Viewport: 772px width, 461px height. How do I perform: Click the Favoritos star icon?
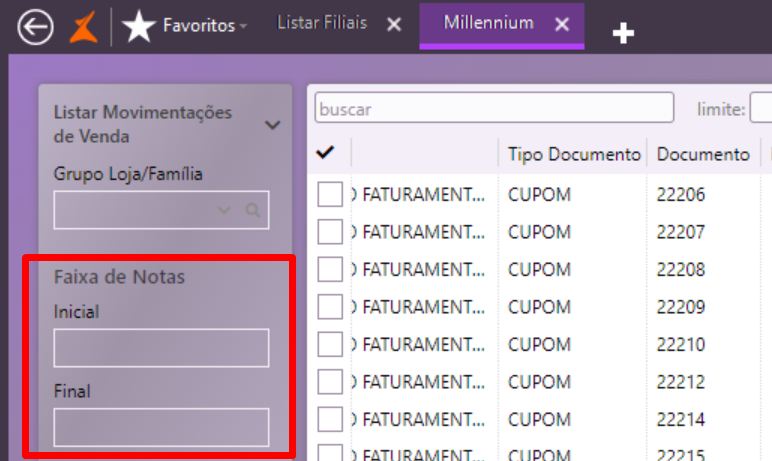pyautogui.click(x=138, y=27)
